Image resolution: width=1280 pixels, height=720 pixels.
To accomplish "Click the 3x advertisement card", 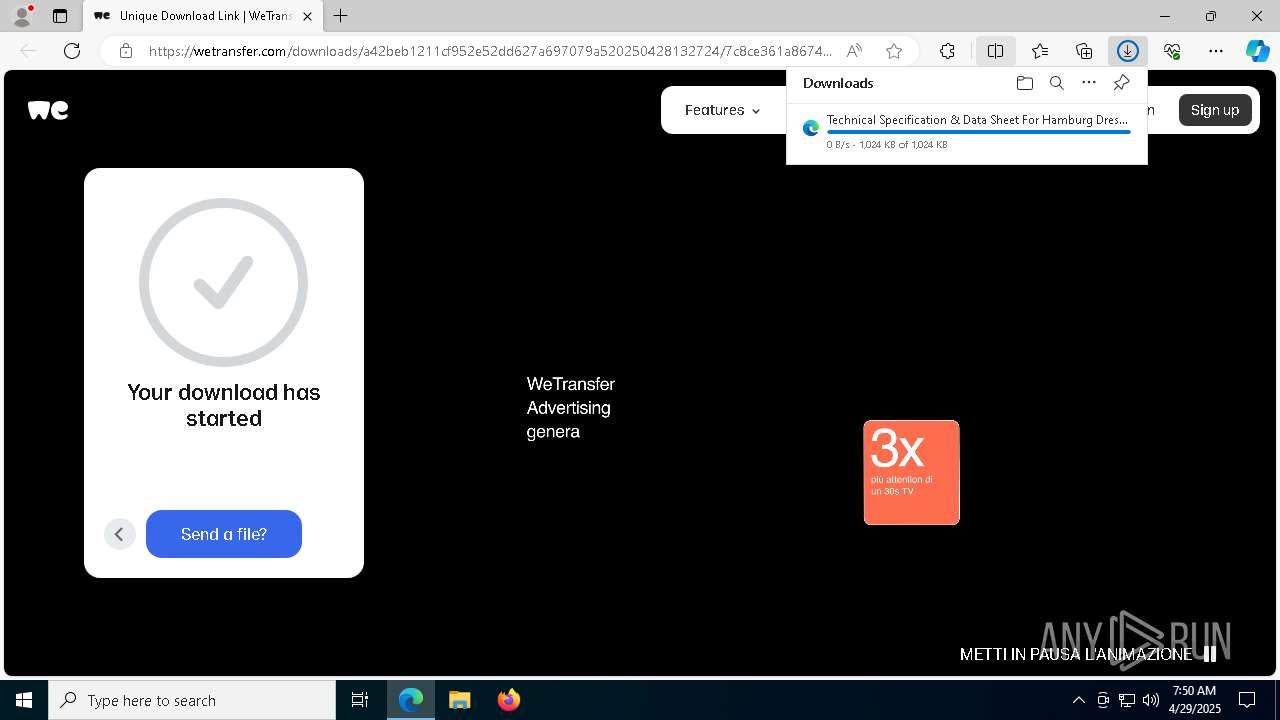I will 911,472.
